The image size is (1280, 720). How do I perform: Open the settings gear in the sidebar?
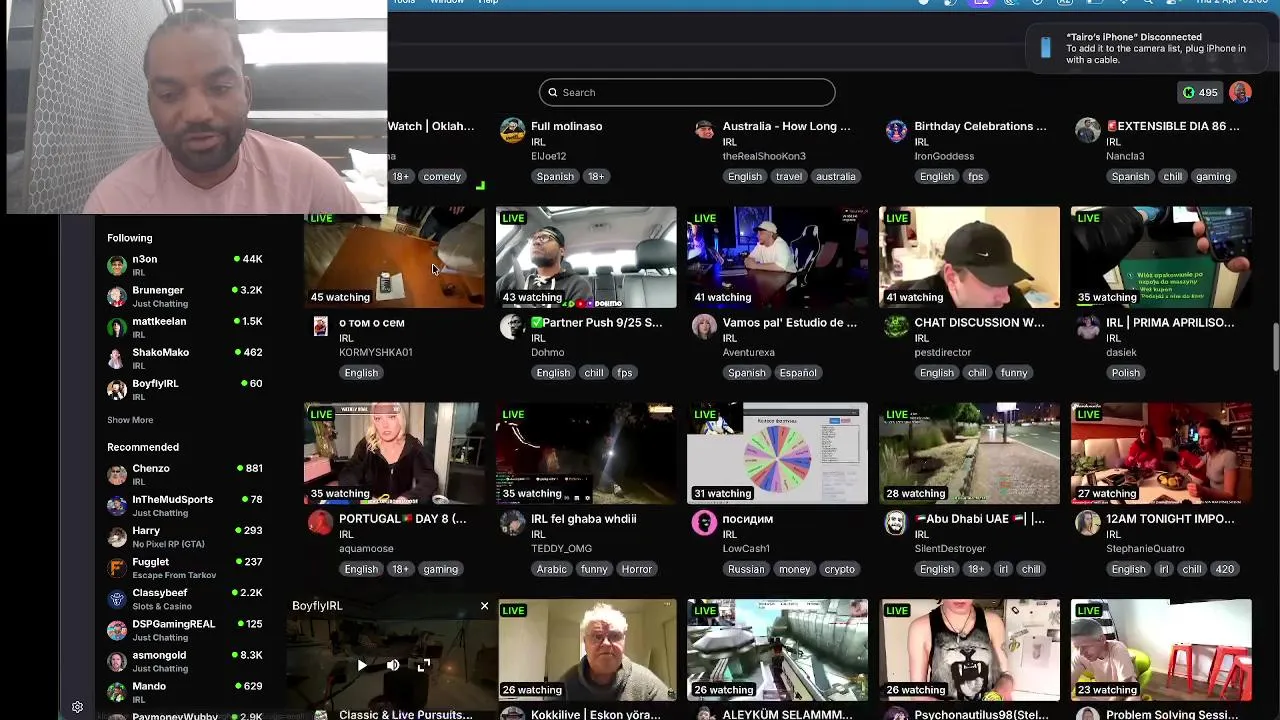point(77,707)
